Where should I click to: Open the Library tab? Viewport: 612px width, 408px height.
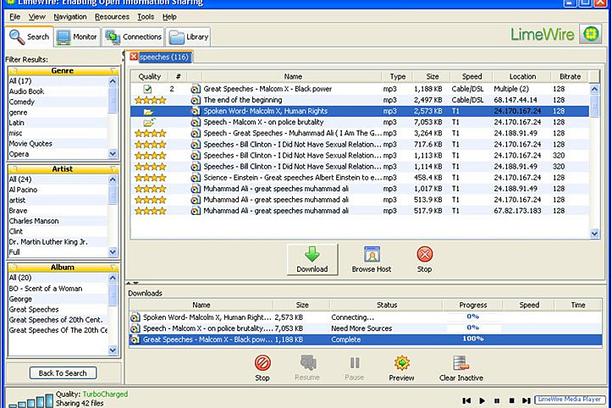[189, 37]
